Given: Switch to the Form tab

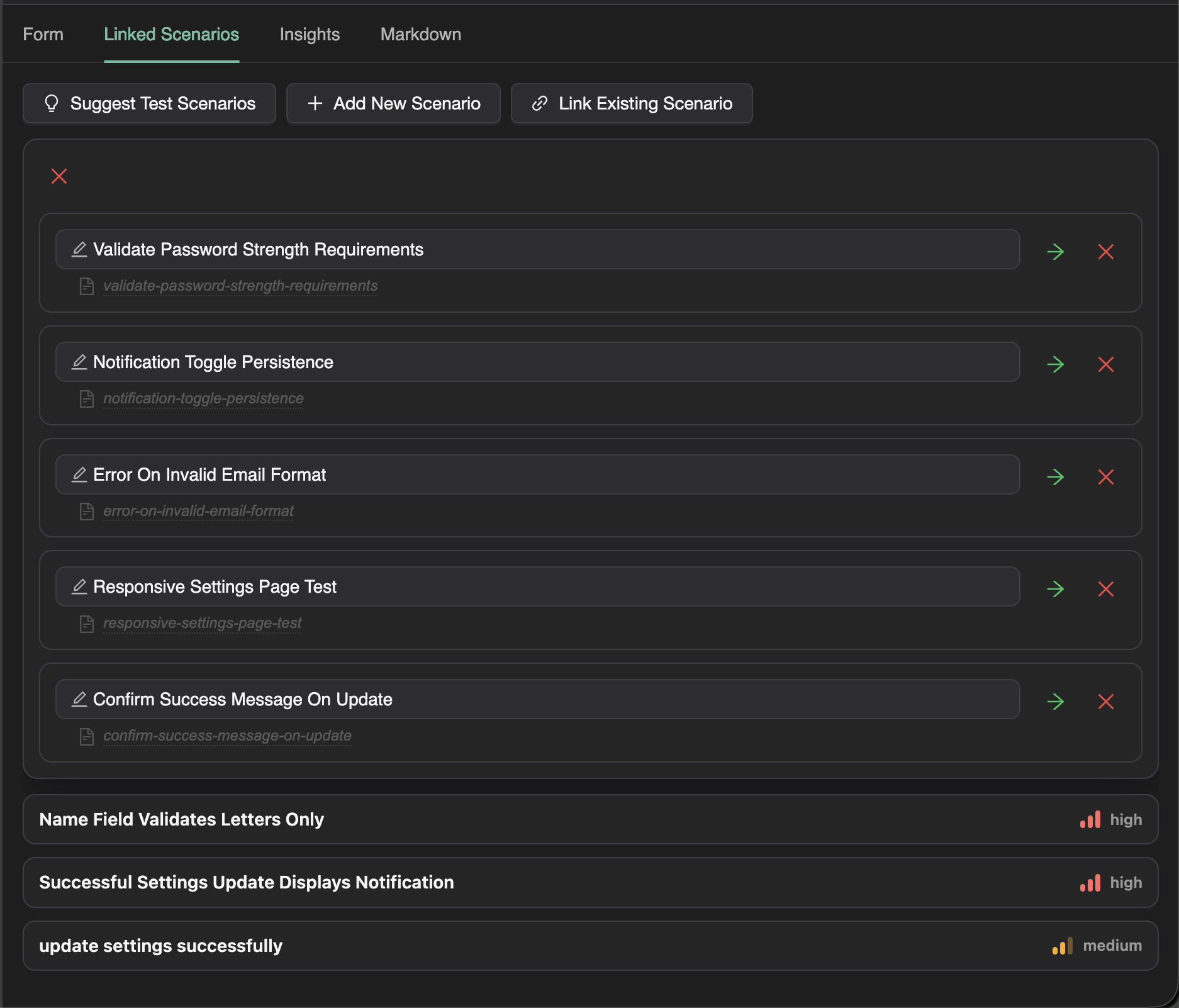Looking at the screenshot, I should tap(43, 34).
